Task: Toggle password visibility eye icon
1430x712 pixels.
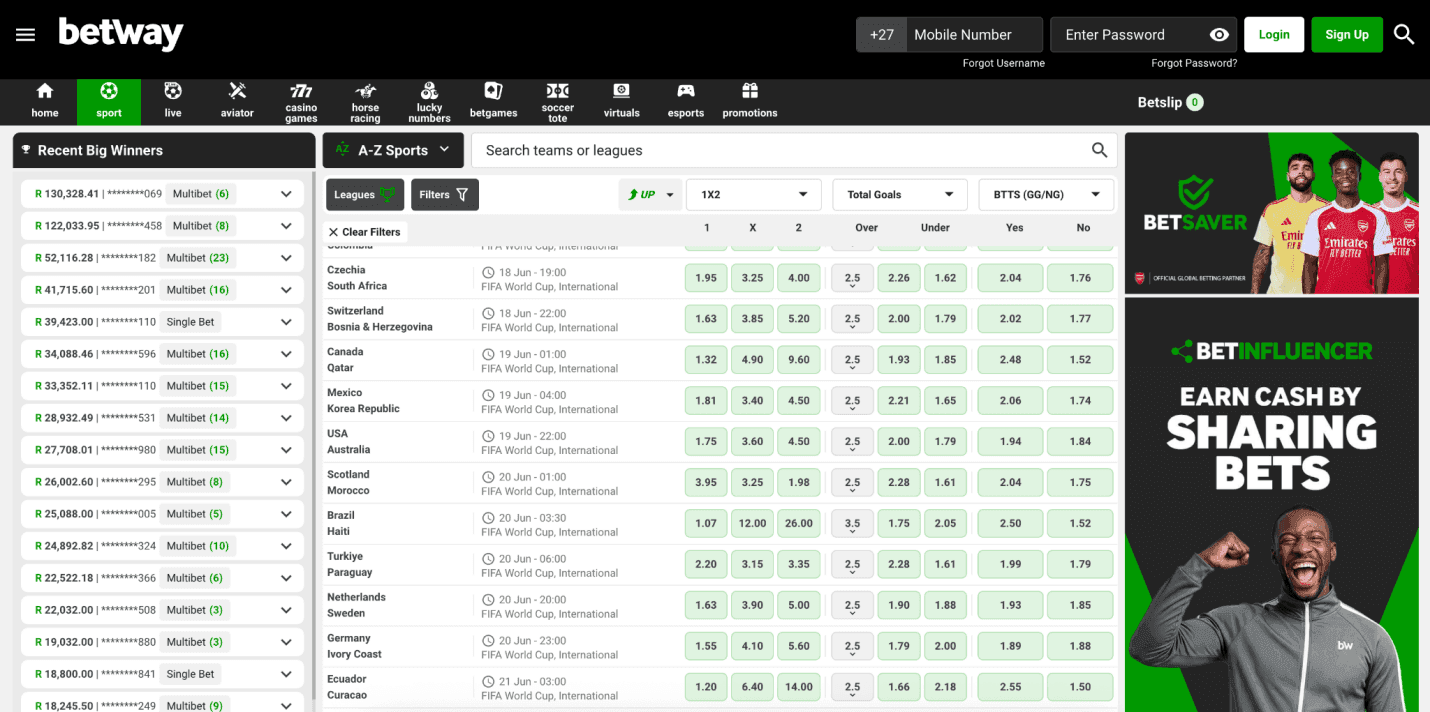Action: pos(1219,35)
